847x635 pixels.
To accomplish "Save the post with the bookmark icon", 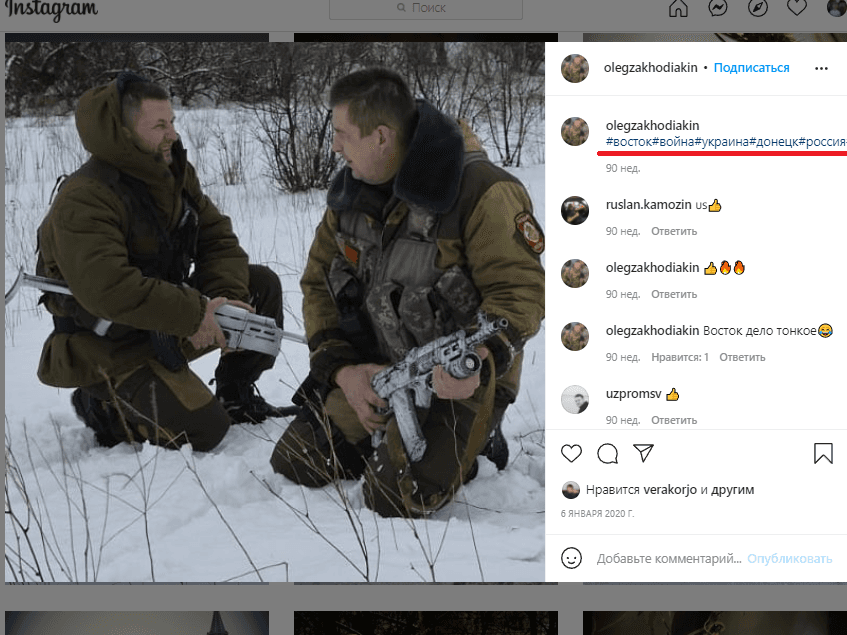I will point(823,453).
